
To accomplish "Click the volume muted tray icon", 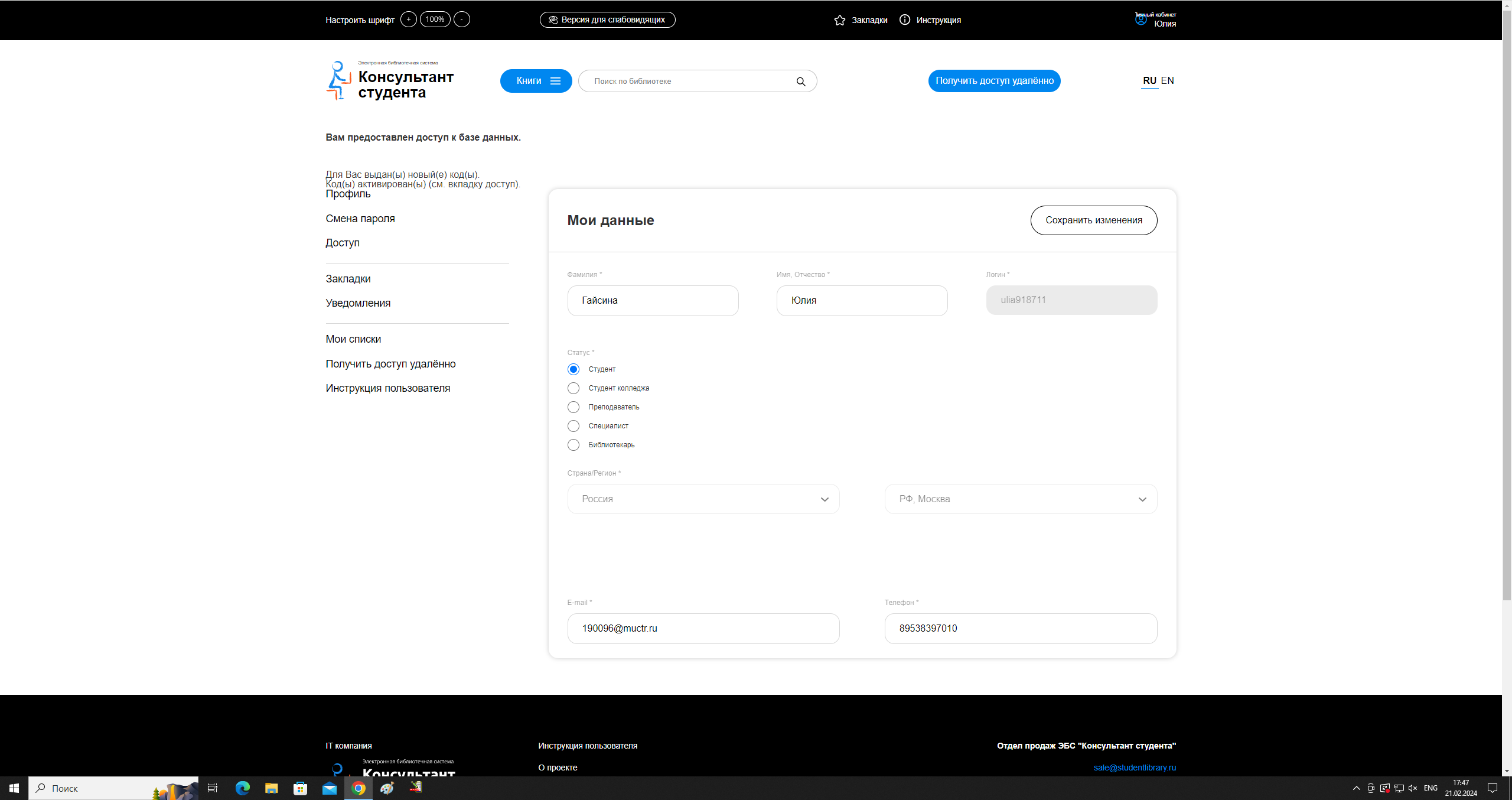I will [x=1413, y=788].
